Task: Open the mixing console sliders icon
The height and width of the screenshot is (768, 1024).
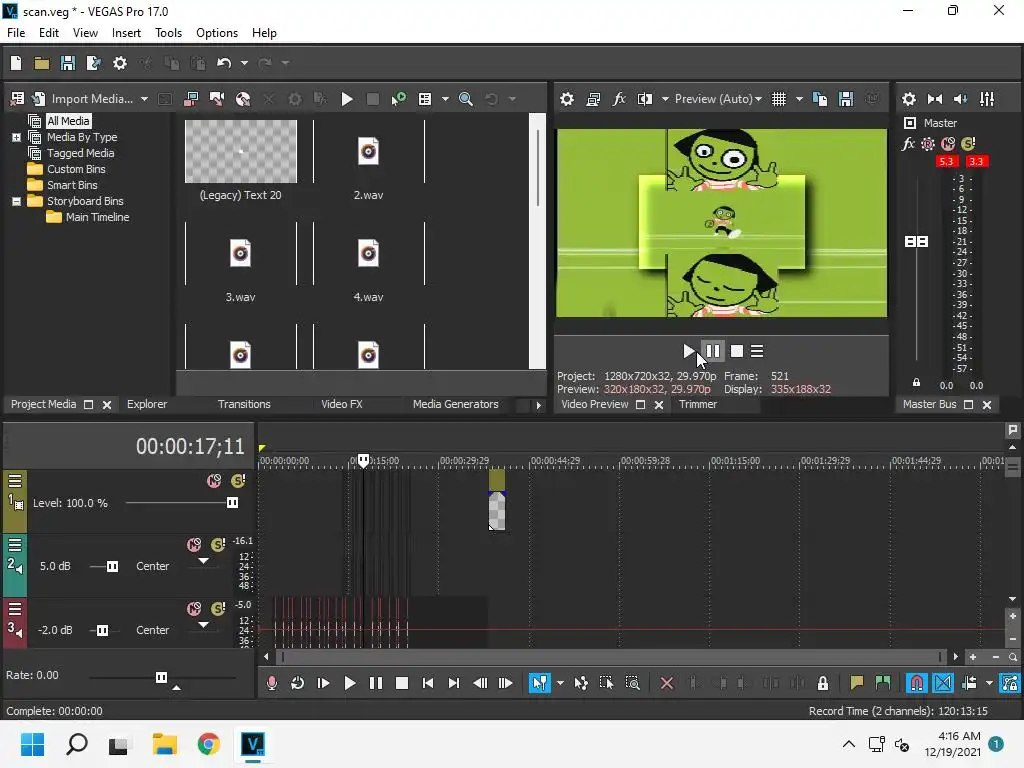Action: pos(987,99)
